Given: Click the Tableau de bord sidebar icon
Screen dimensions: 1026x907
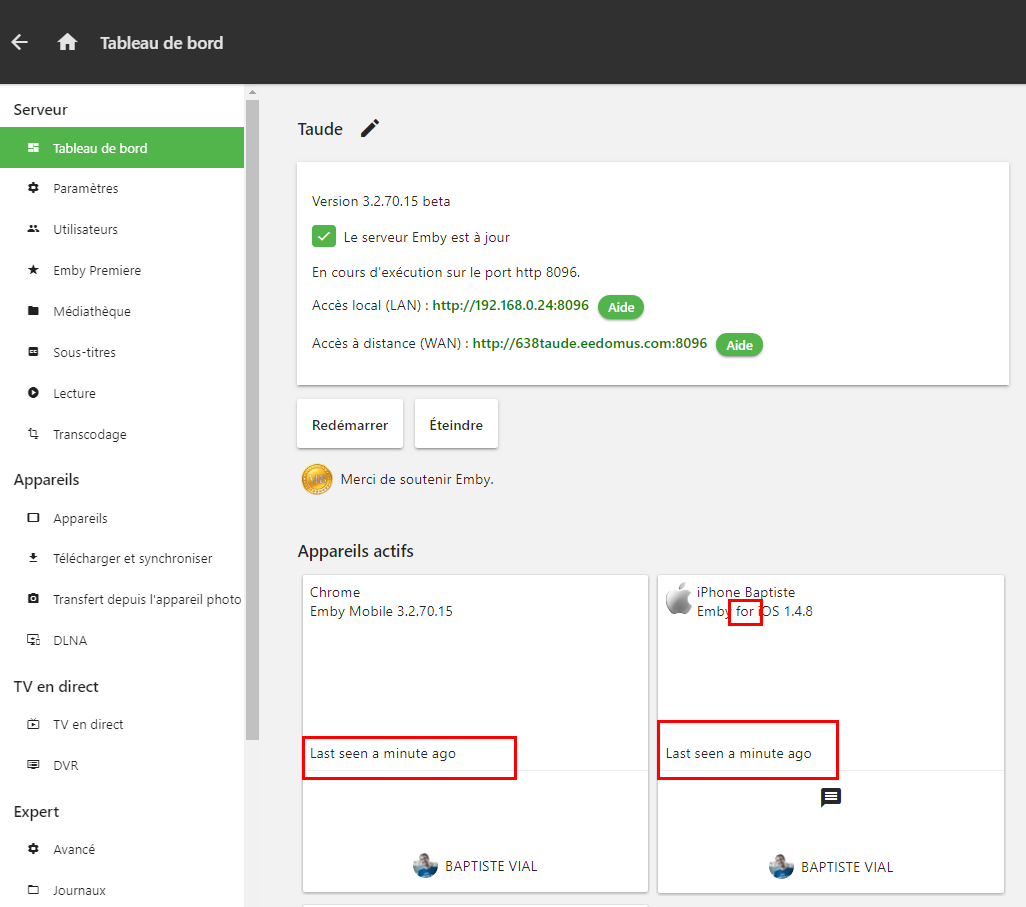Looking at the screenshot, I should [x=33, y=148].
